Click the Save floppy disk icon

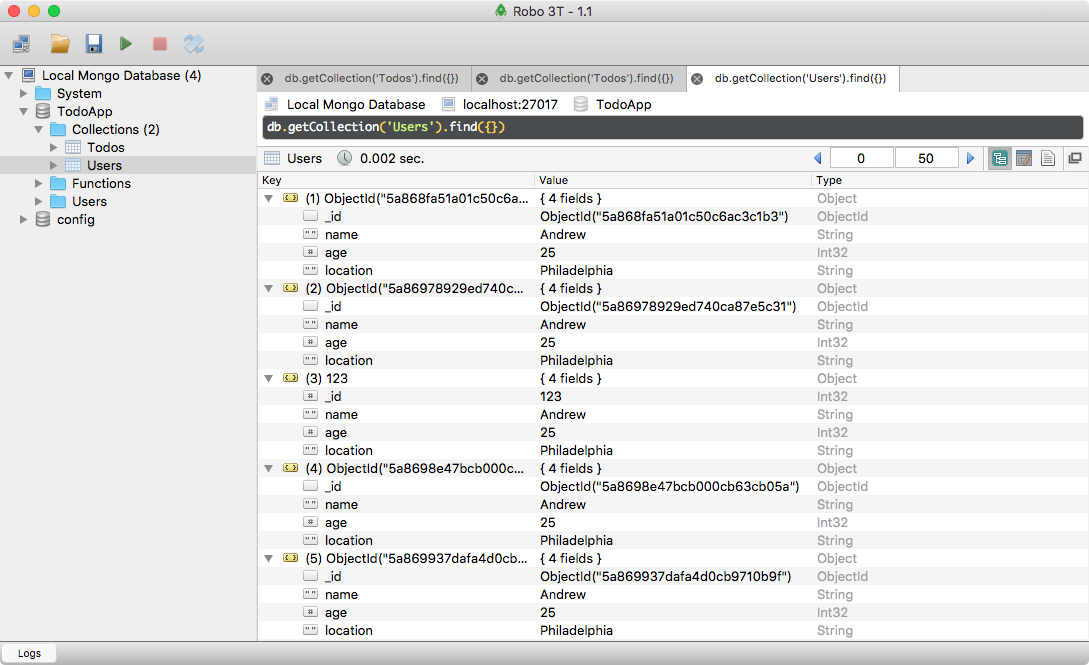click(x=94, y=43)
